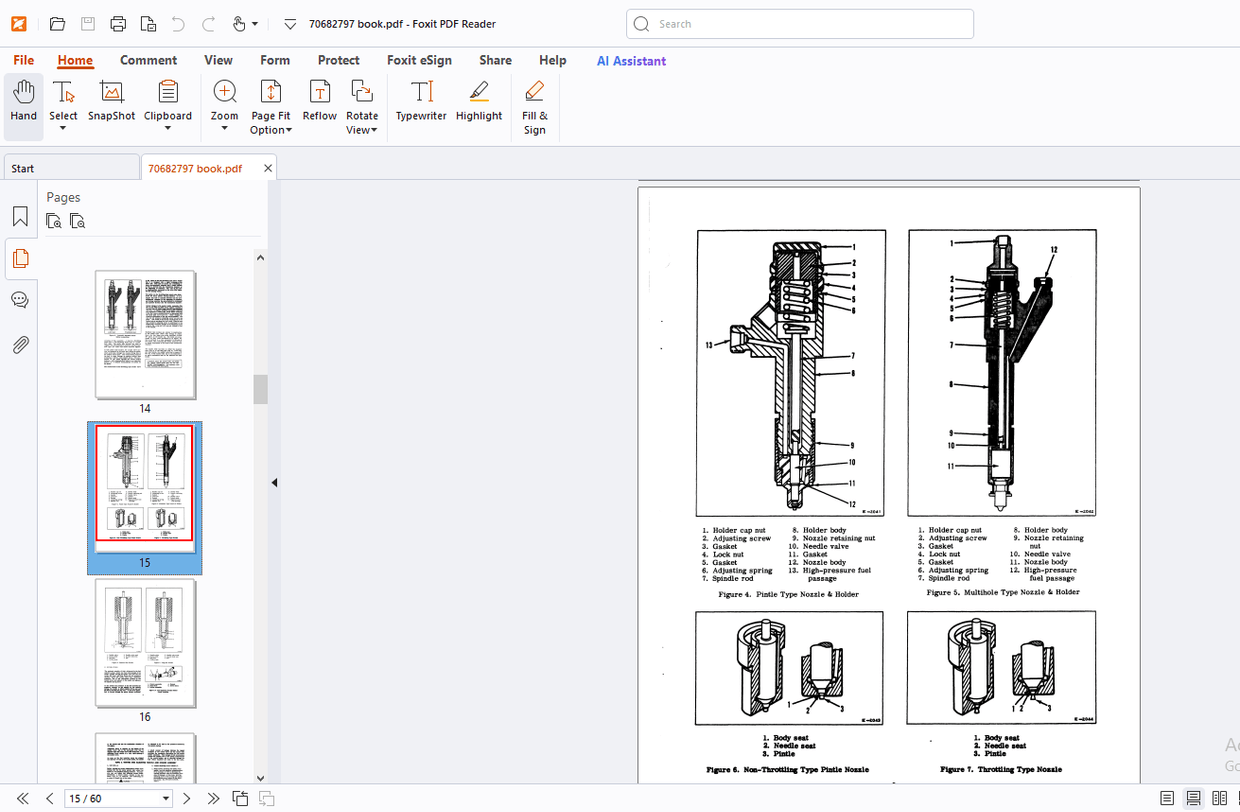Switch to the Form ribbon tab

pos(275,60)
